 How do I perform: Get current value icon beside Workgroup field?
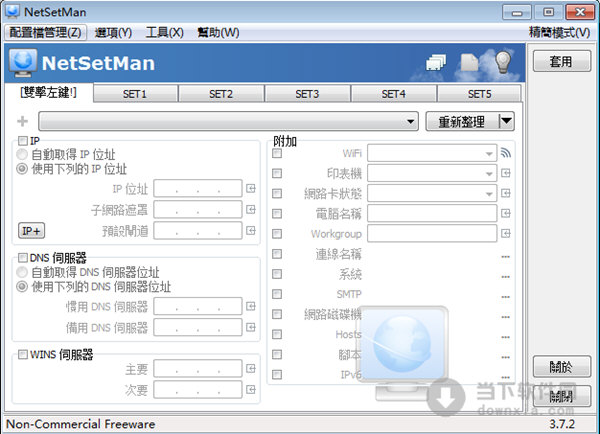506,233
